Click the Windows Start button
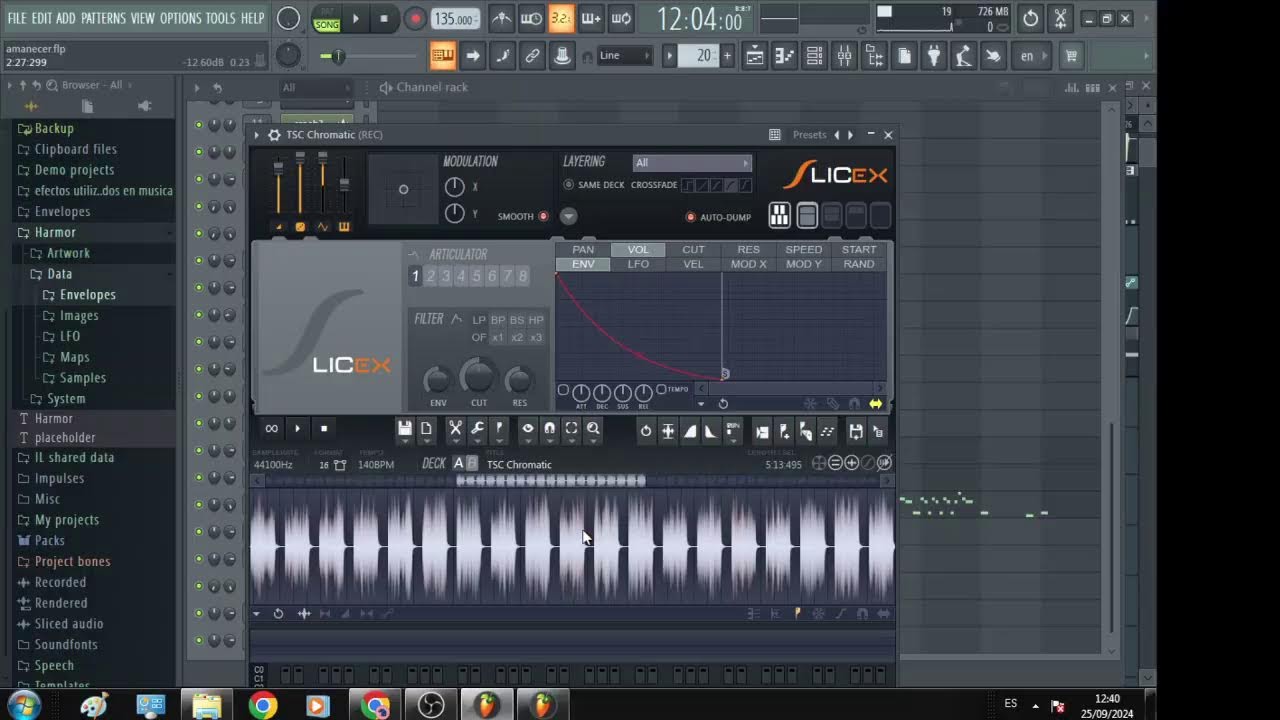 22,705
